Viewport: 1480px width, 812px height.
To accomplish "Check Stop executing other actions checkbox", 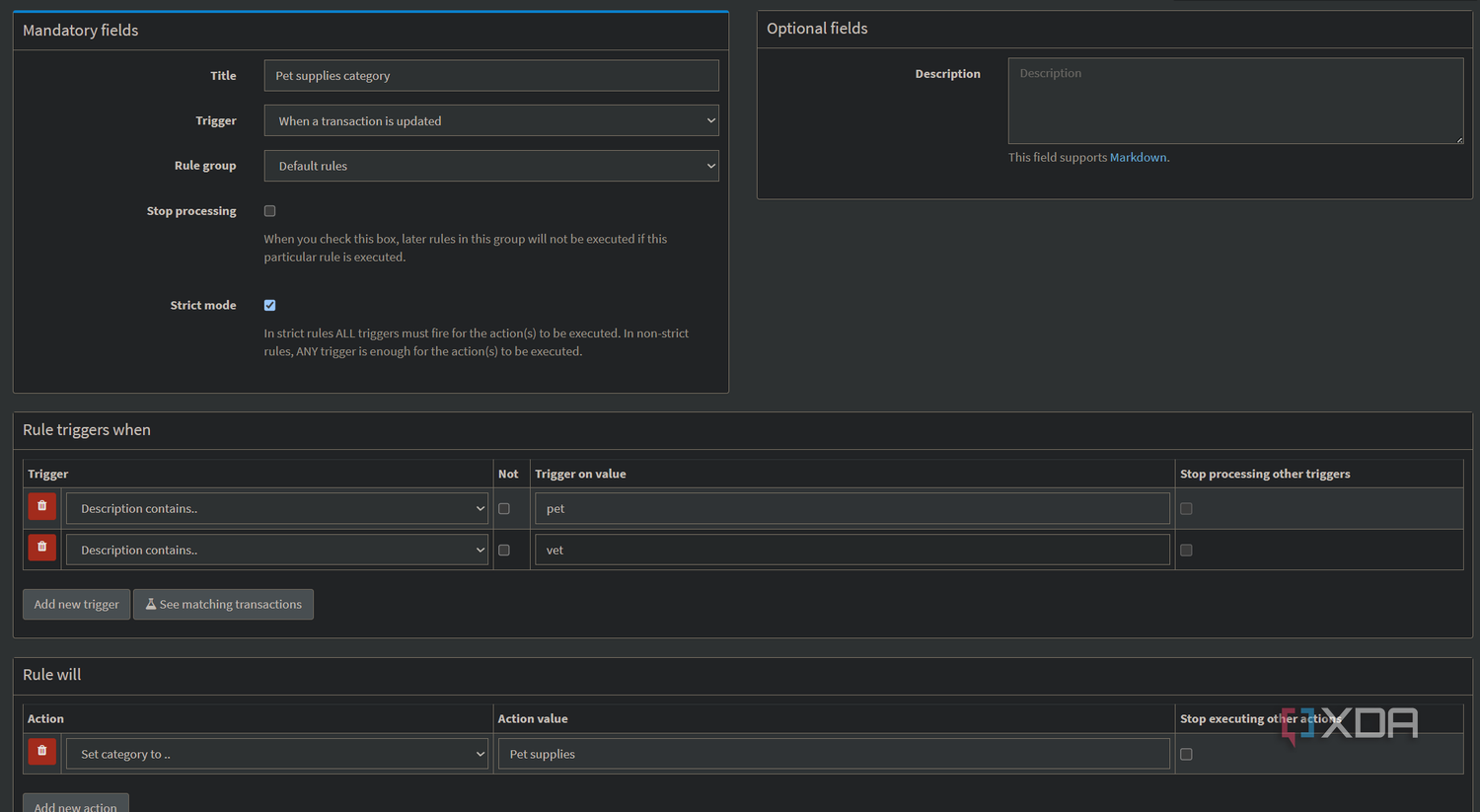I will click(x=1186, y=755).
